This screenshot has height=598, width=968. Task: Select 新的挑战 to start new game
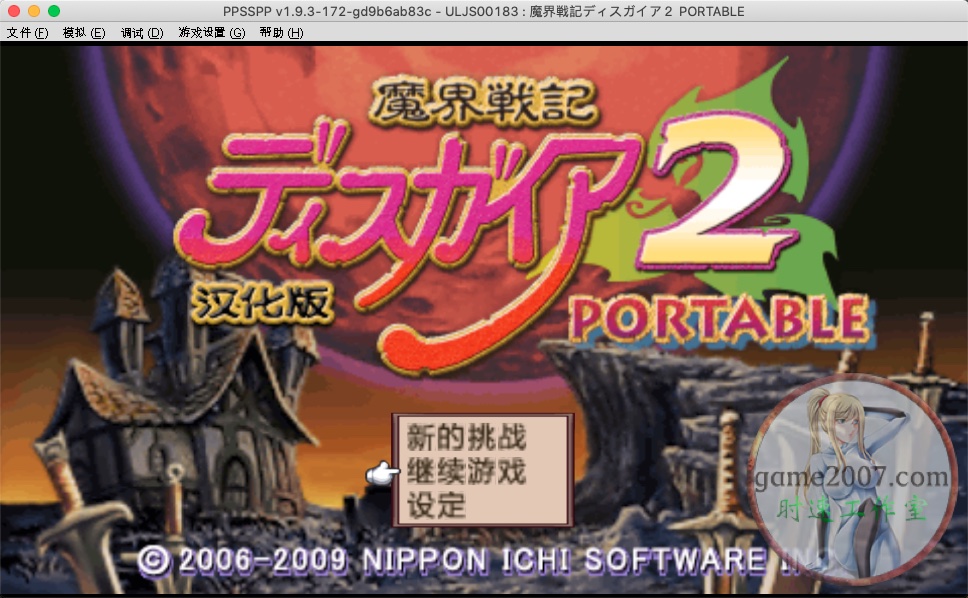click(x=466, y=438)
